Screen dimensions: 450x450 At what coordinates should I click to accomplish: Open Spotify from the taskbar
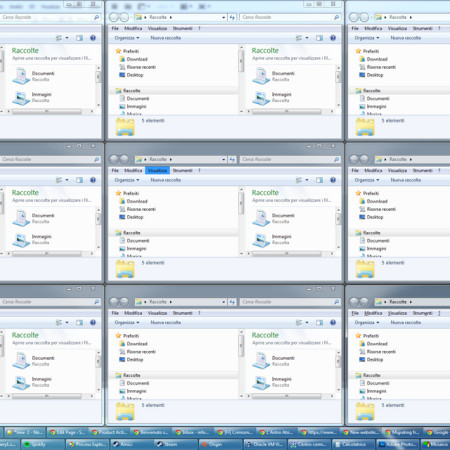(x=43, y=444)
